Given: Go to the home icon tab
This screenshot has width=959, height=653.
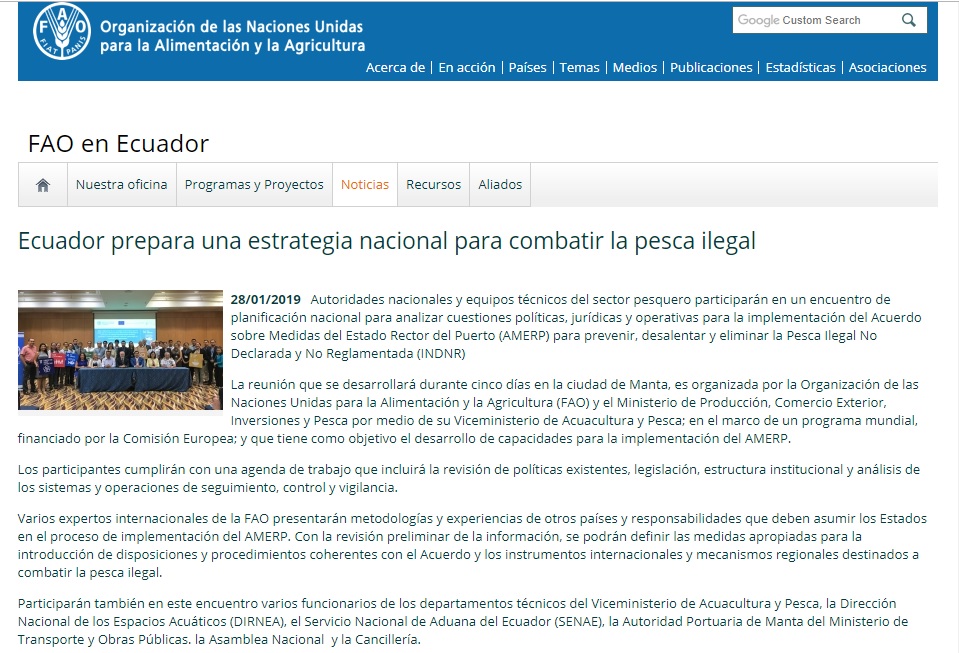Looking at the screenshot, I should coord(43,185).
